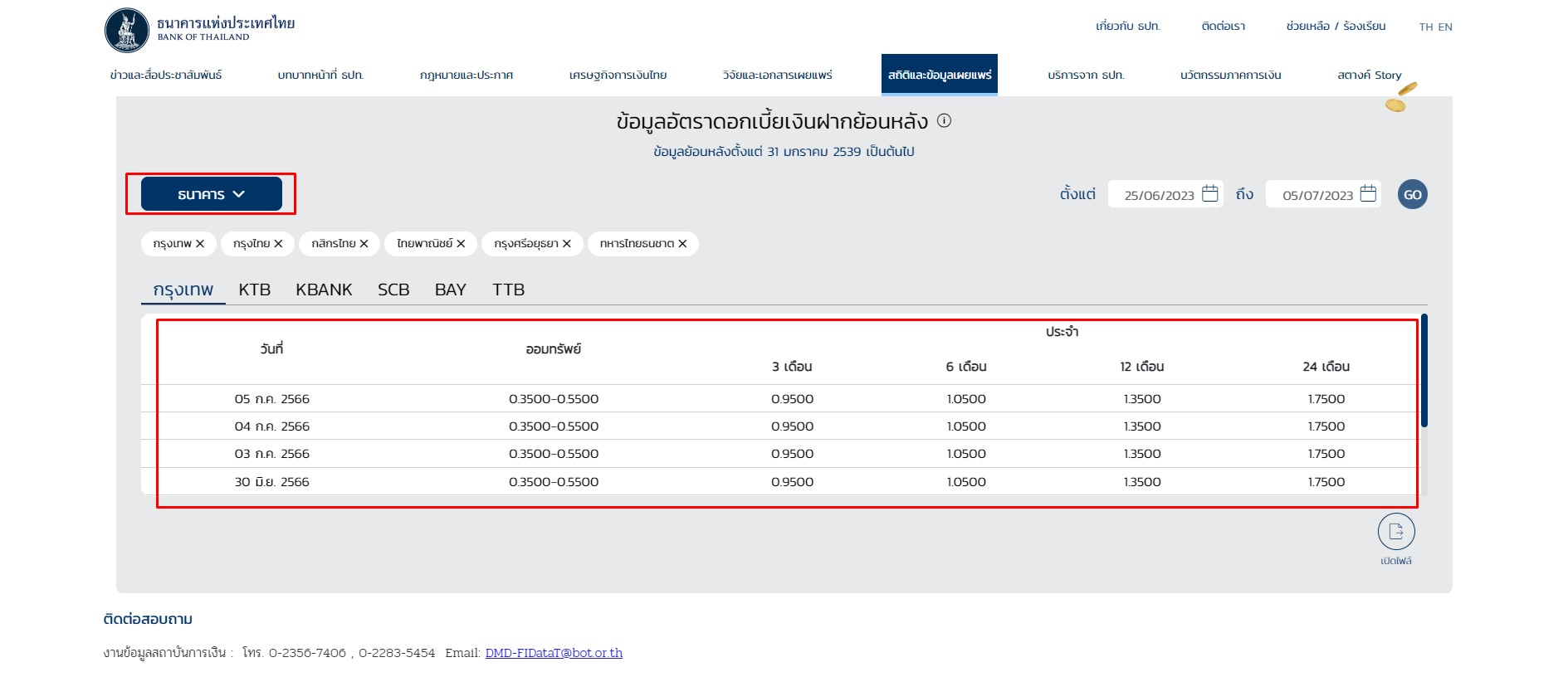This screenshot has height=677, width=1568.
Task: Switch to the SCB tab
Action: (x=393, y=290)
